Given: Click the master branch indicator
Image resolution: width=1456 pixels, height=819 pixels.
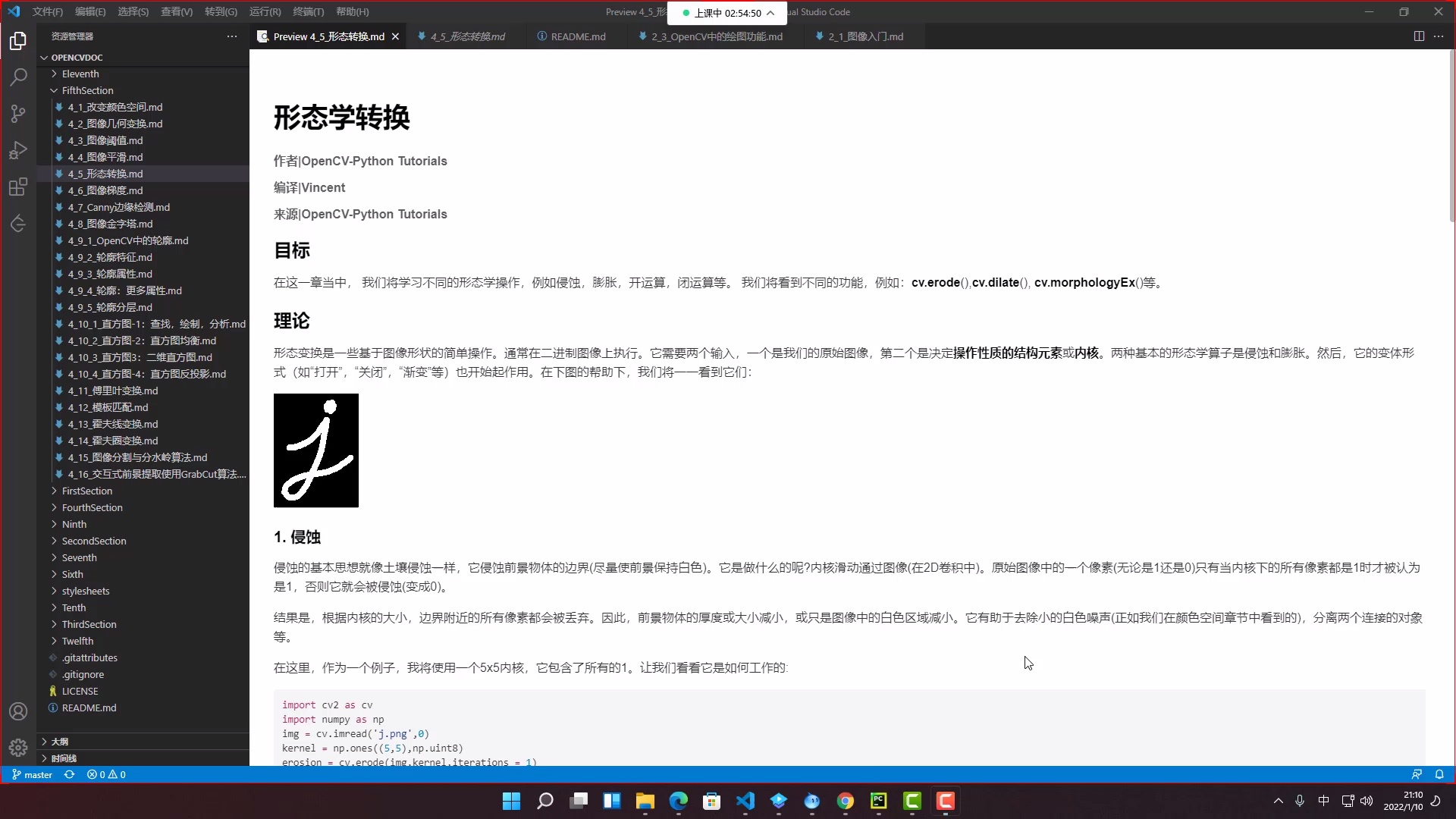Looking at the screenshot, I should [32, 774].
